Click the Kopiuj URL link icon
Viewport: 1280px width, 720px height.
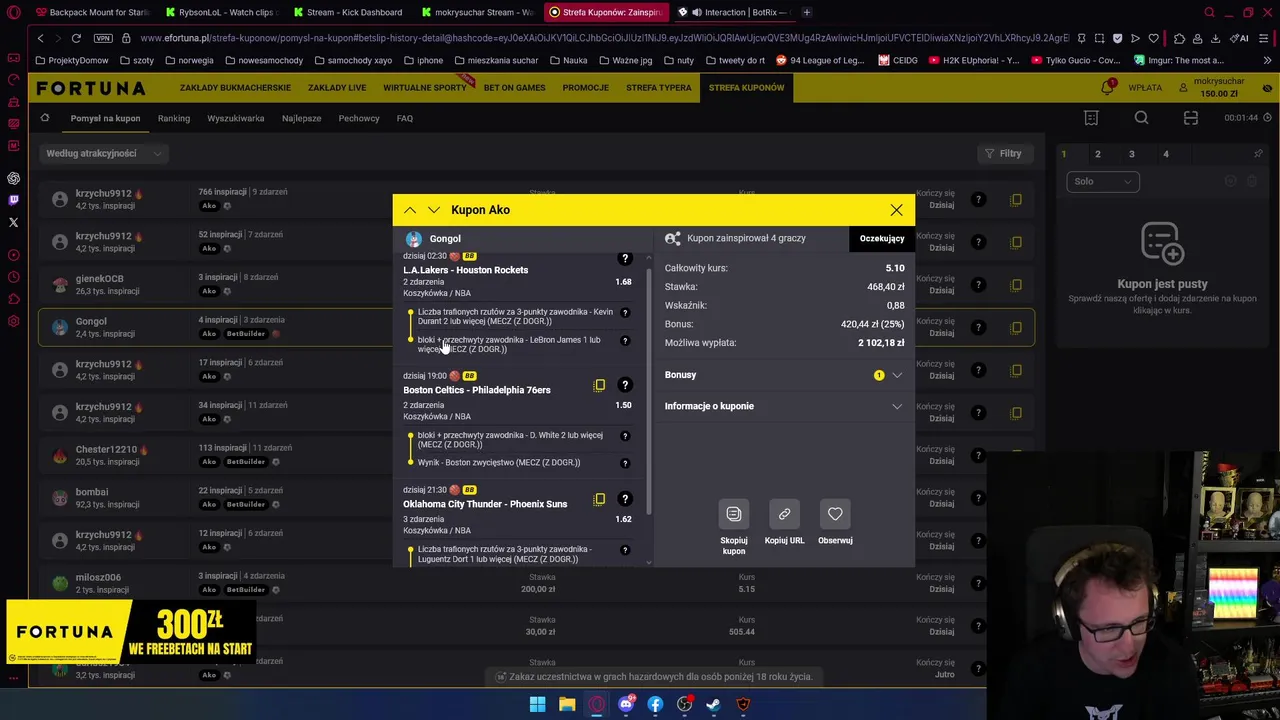(784, 514)
